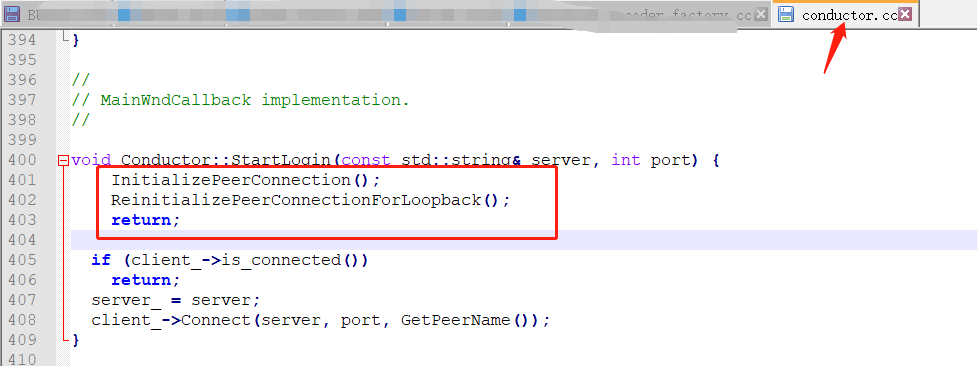The image size is (977, 366).
Task: Close the factory.cc tab
Action: coord(760,14)
